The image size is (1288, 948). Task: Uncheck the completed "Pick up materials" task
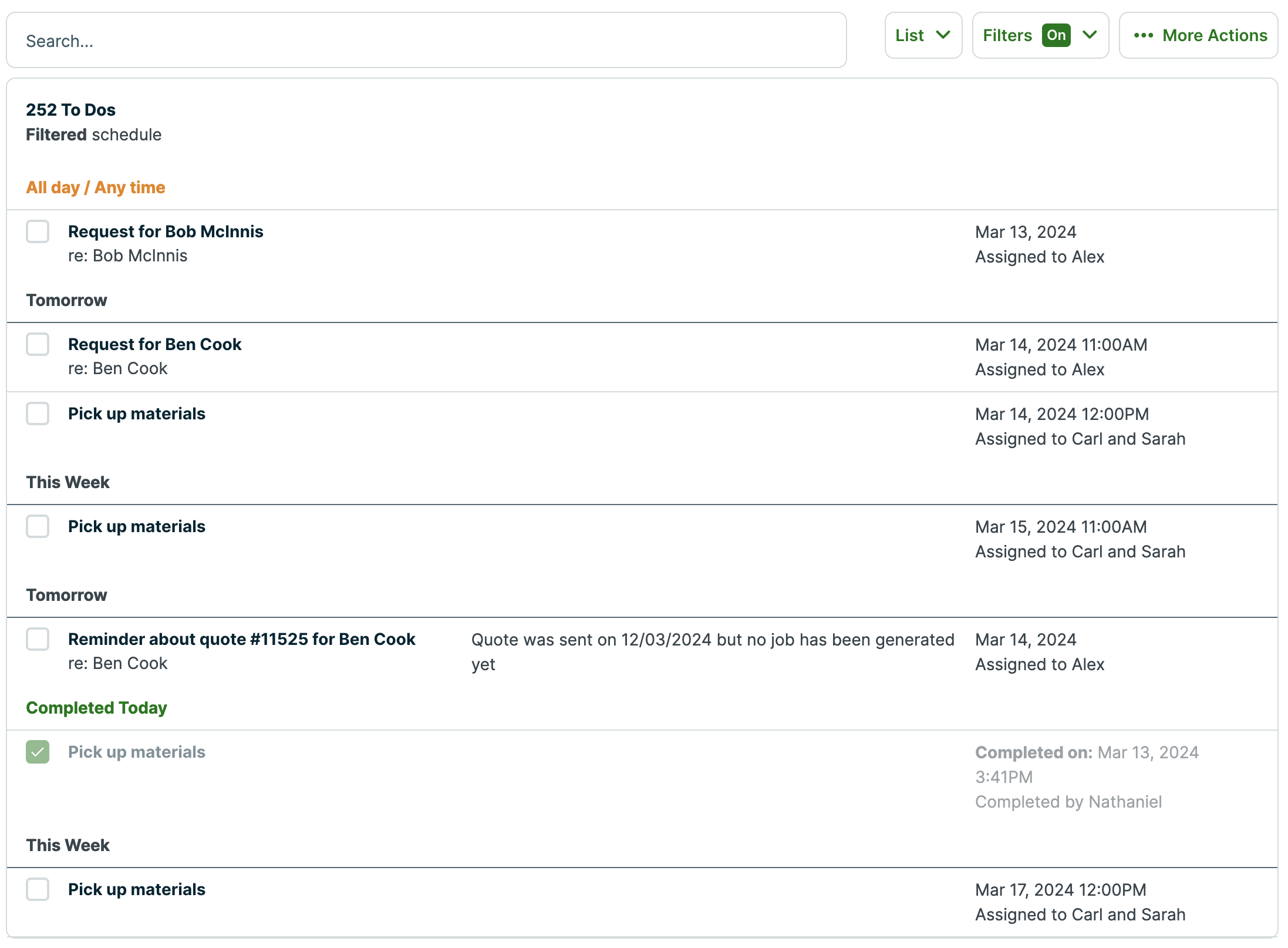point(38,752)
